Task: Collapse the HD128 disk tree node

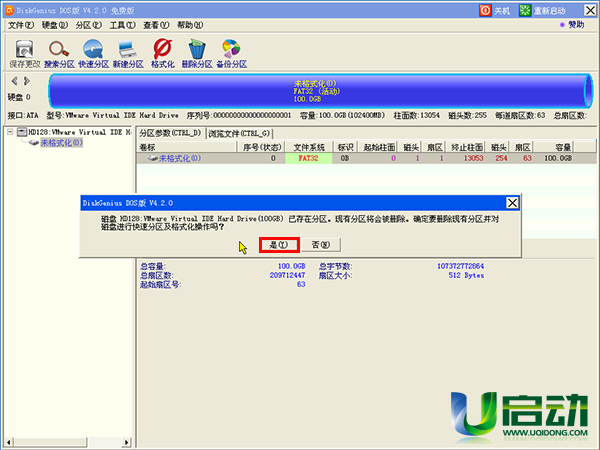Action: (10, 132)
